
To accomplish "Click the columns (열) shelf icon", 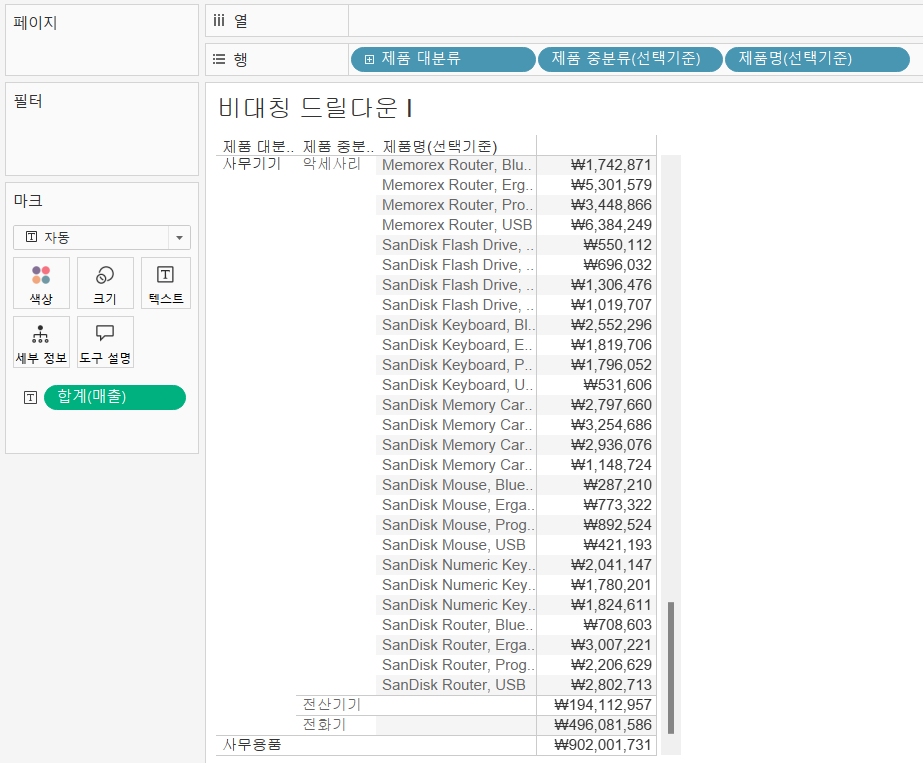I will coord(219,21).
